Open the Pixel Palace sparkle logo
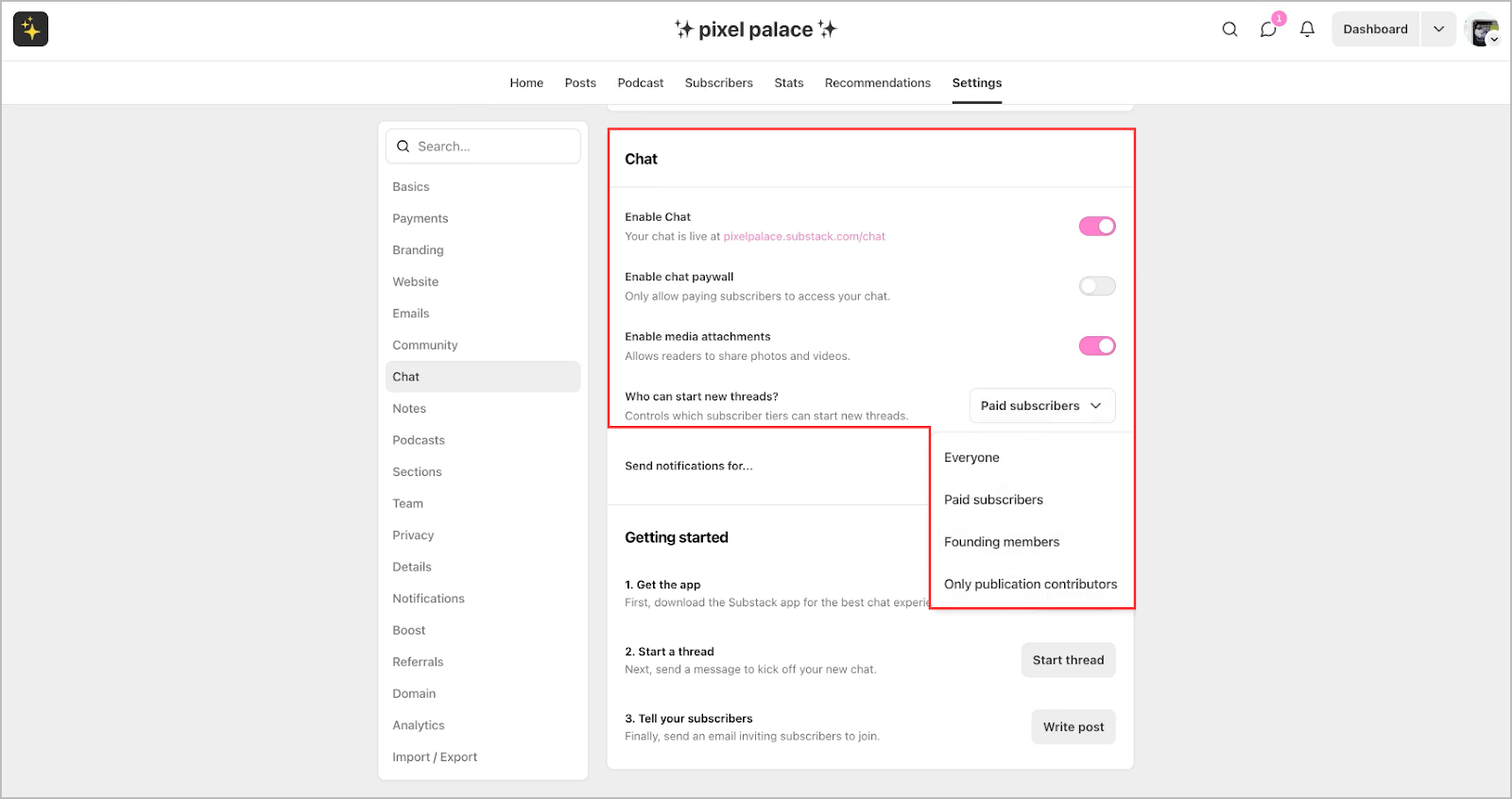The image size is (1512, 799). tap(30, 29)
